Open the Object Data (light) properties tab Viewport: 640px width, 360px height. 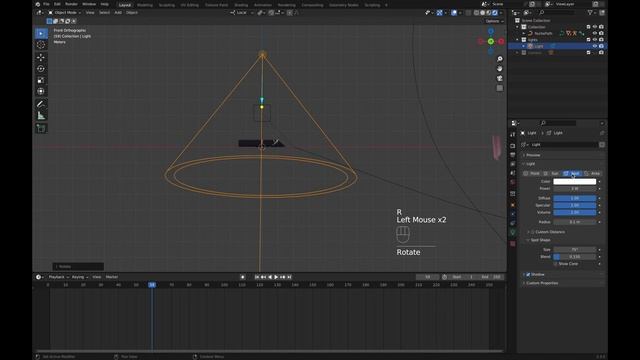513,232
